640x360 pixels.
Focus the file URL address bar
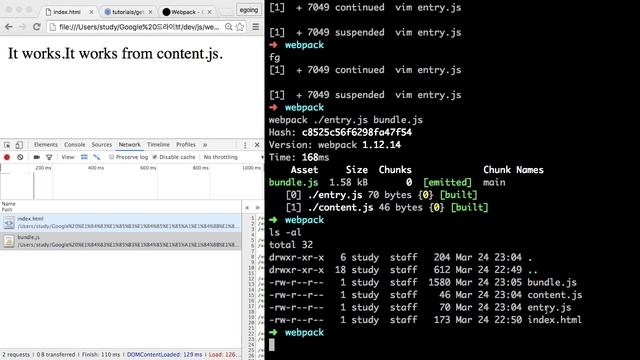(139, 27)
